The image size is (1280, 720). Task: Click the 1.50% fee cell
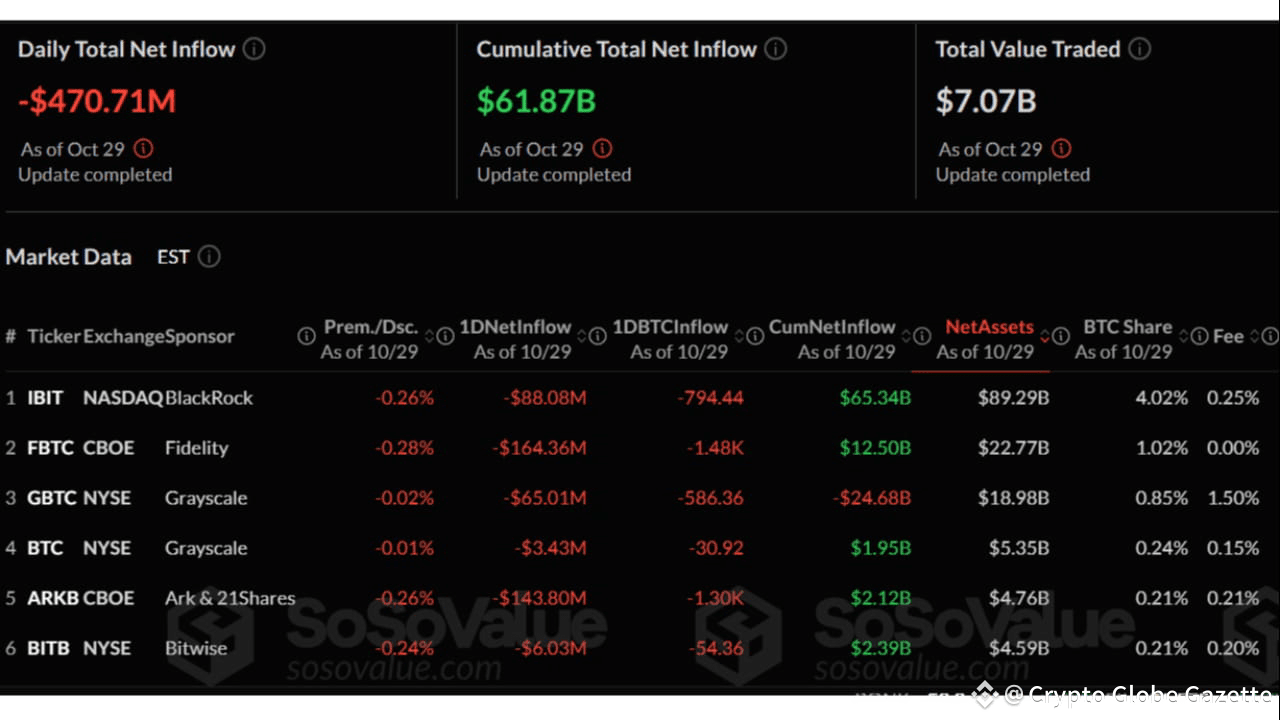(x=1233, y=498)
